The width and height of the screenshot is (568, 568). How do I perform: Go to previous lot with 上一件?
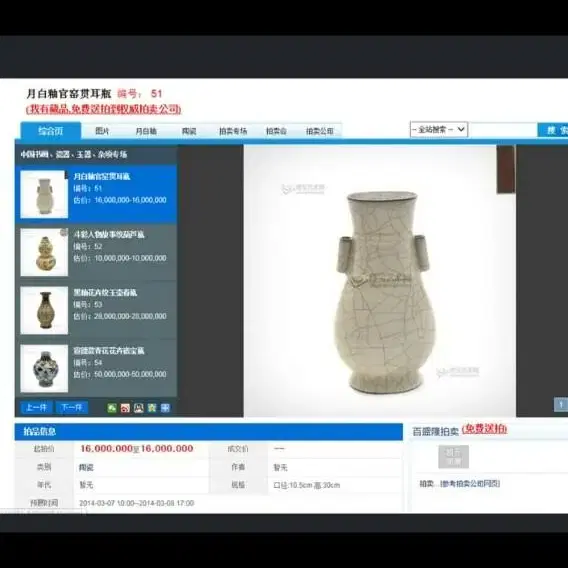coord(36,408)
